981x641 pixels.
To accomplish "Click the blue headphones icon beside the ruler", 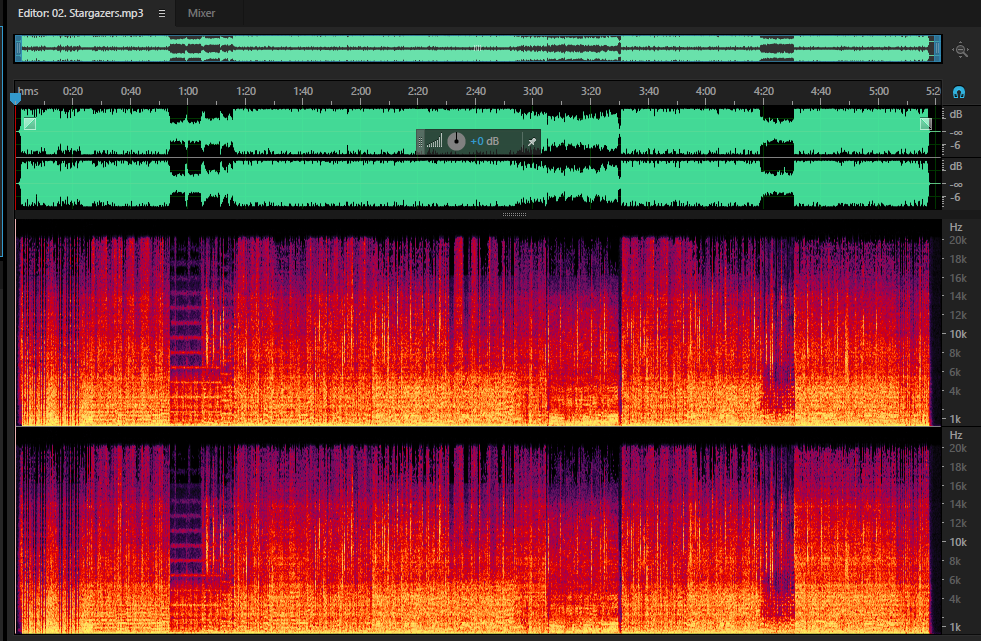I will (958, 93).
